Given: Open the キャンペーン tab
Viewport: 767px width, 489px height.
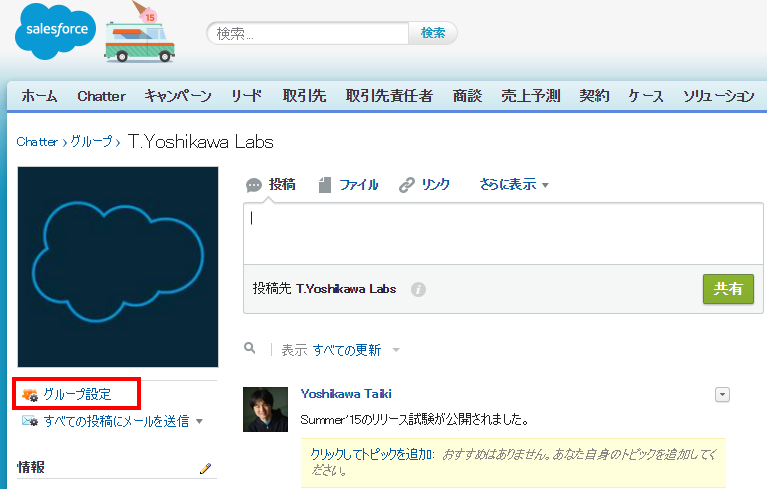Looking at the screenshot, I should point(178,96).
